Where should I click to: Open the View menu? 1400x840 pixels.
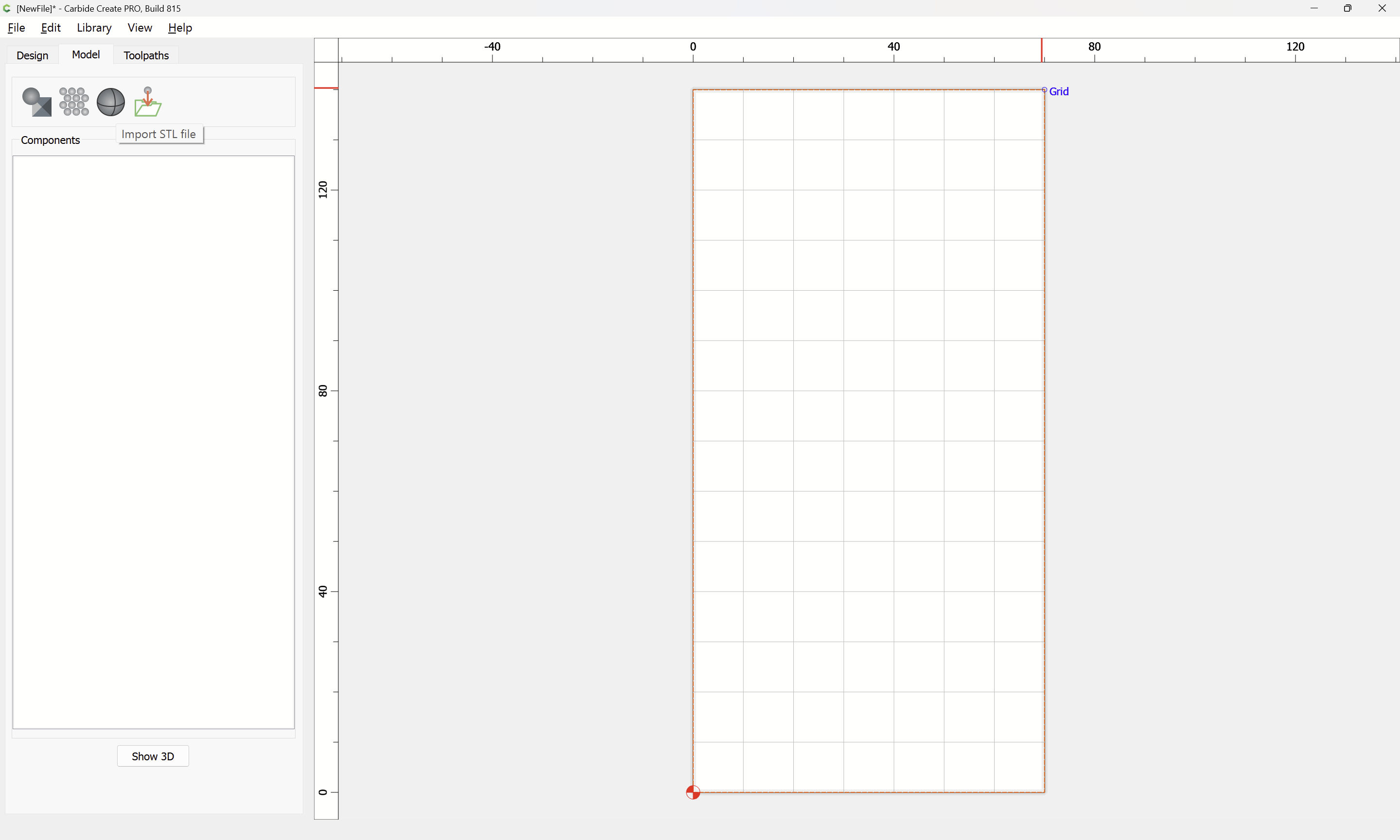pos(140,28)
